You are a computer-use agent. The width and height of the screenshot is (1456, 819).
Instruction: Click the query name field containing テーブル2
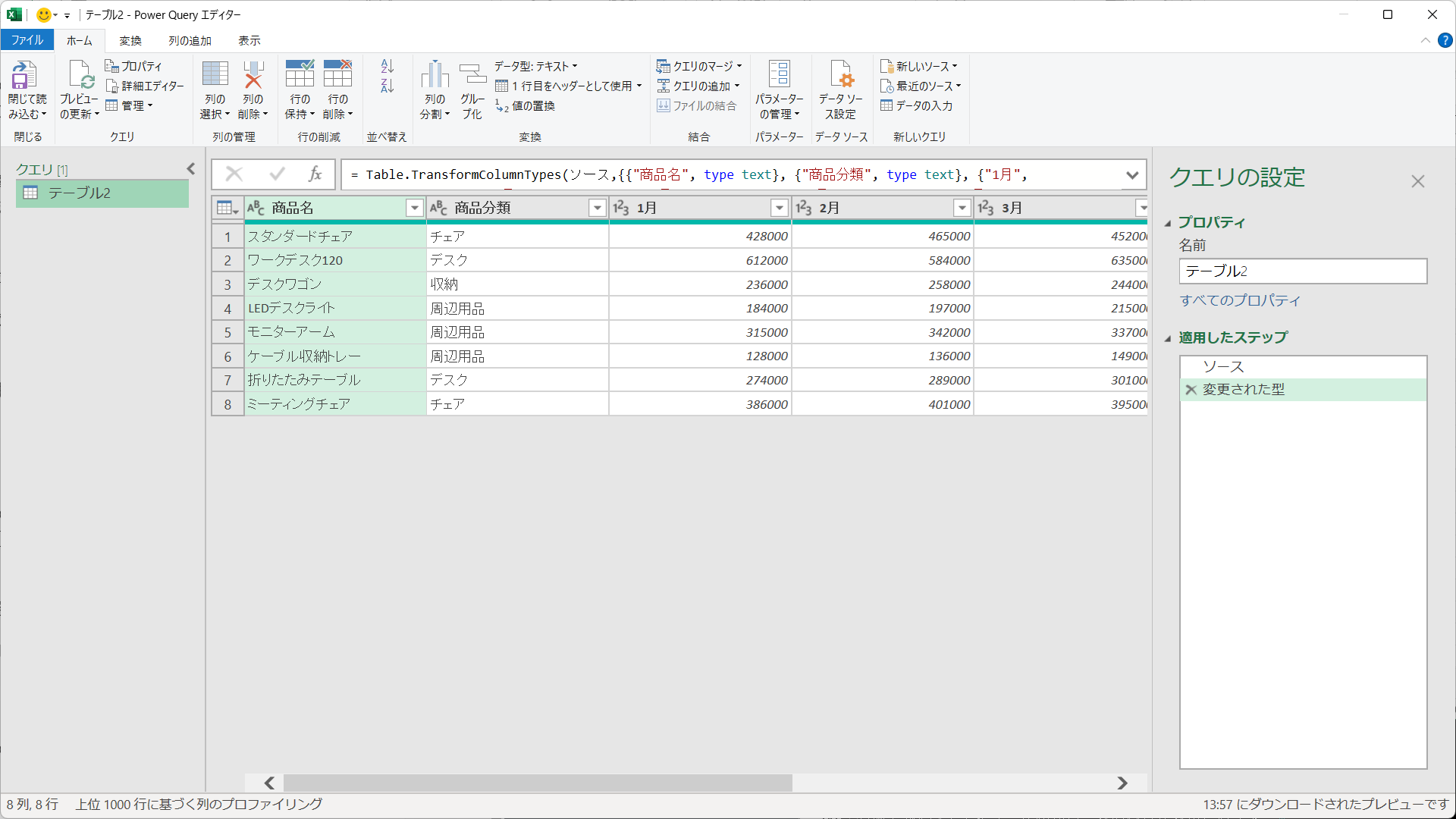pos(1303,271)
